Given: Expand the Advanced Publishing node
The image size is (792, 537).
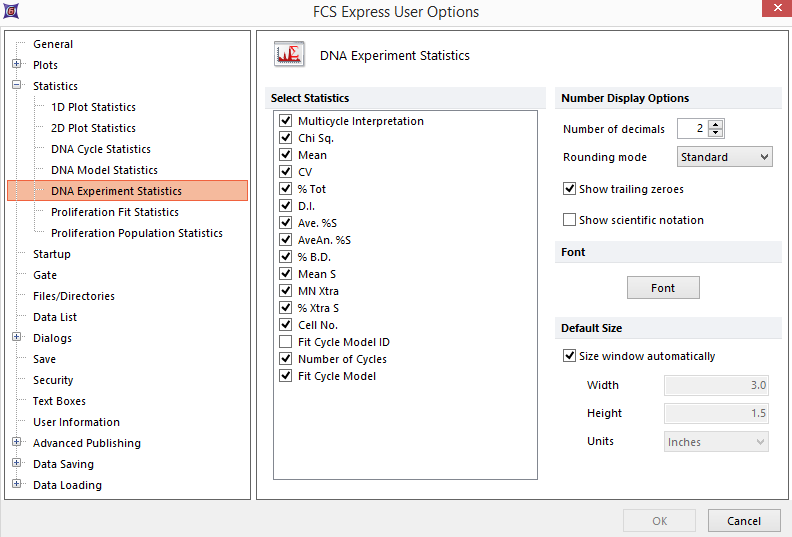Looking at the screenshot, I should pos(17,443).
